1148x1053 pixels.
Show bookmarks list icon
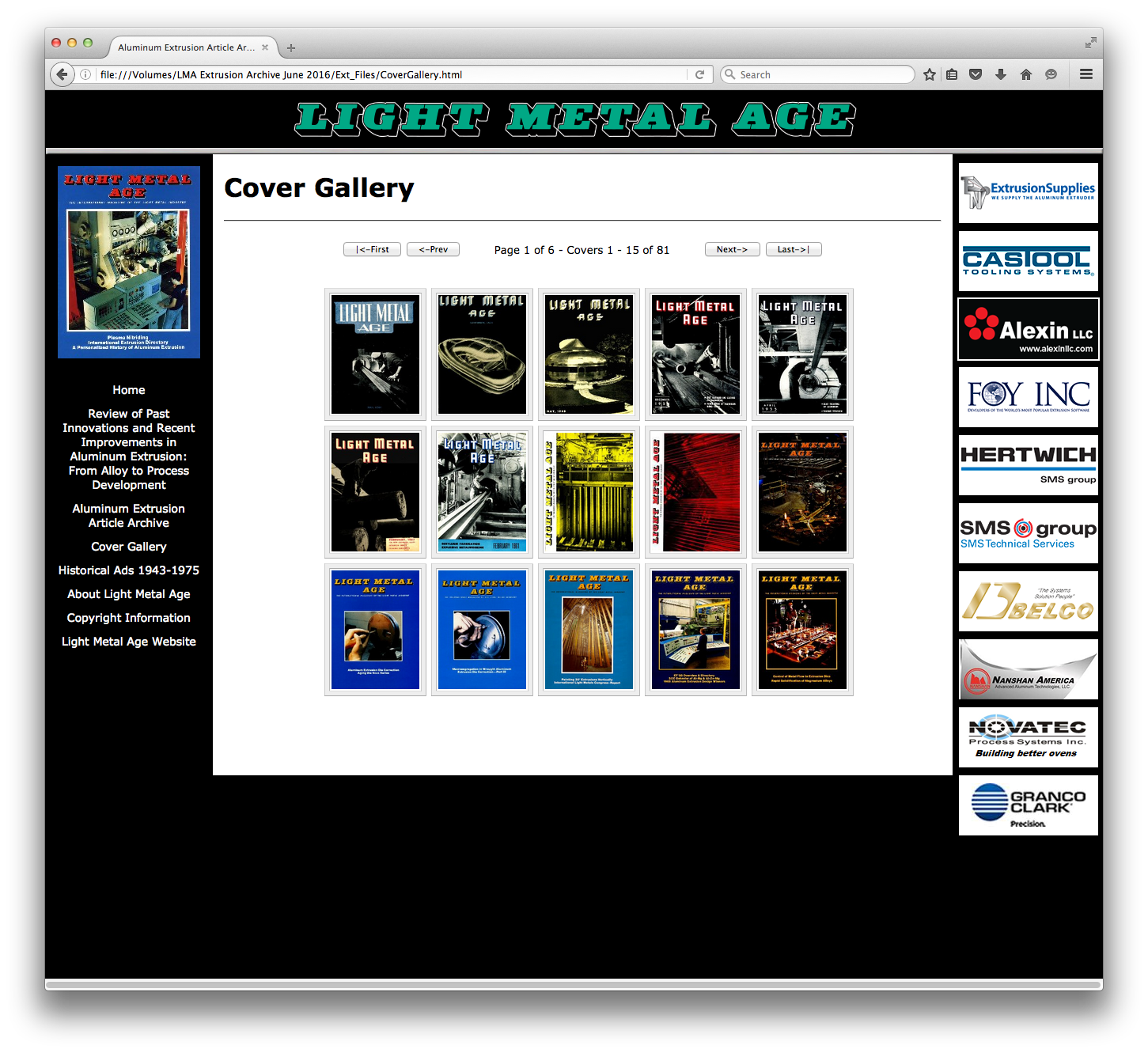tap(952, 74)
